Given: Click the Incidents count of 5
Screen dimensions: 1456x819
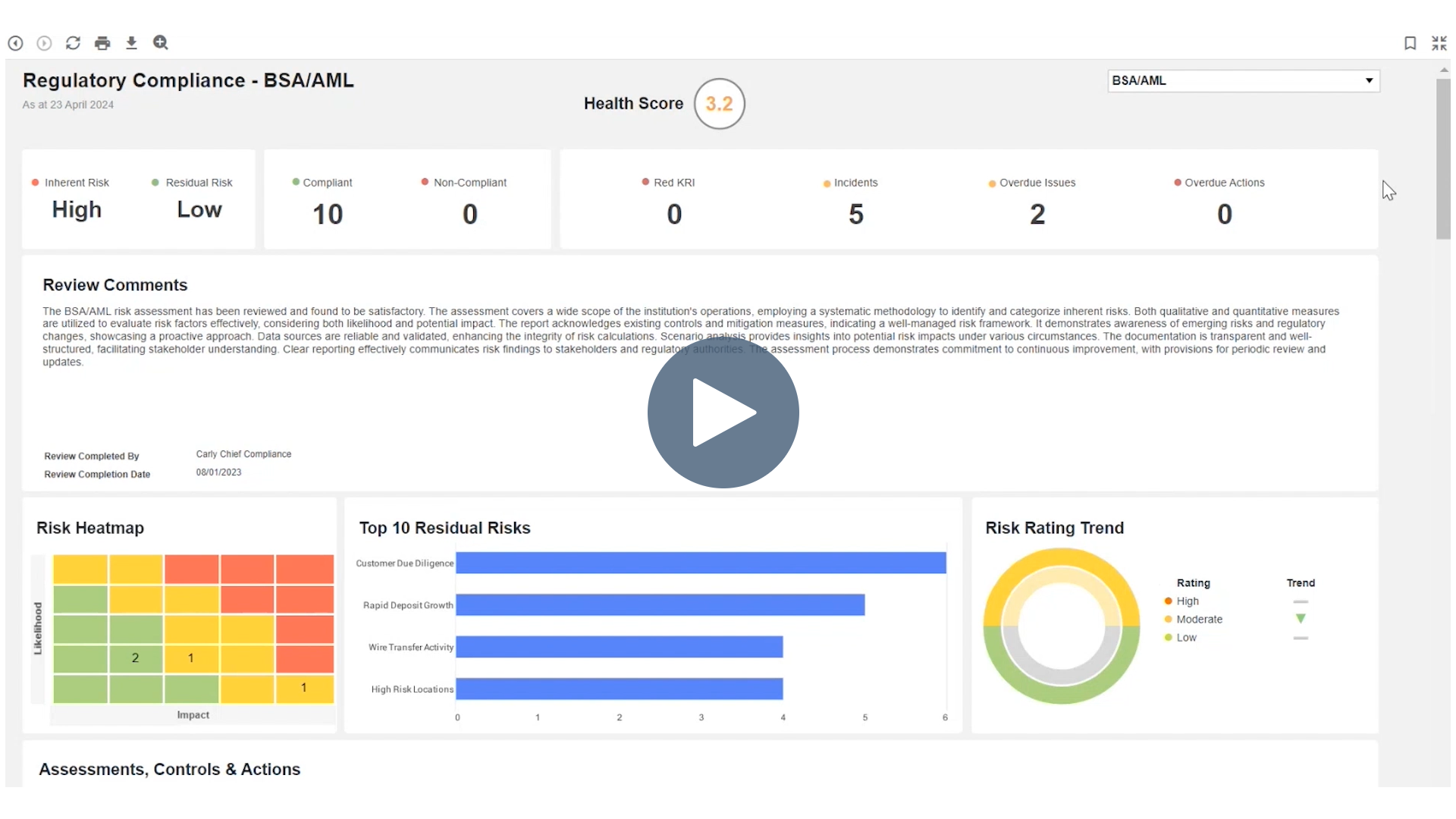Looking at the screenshot, I should [x=855, y=213].
